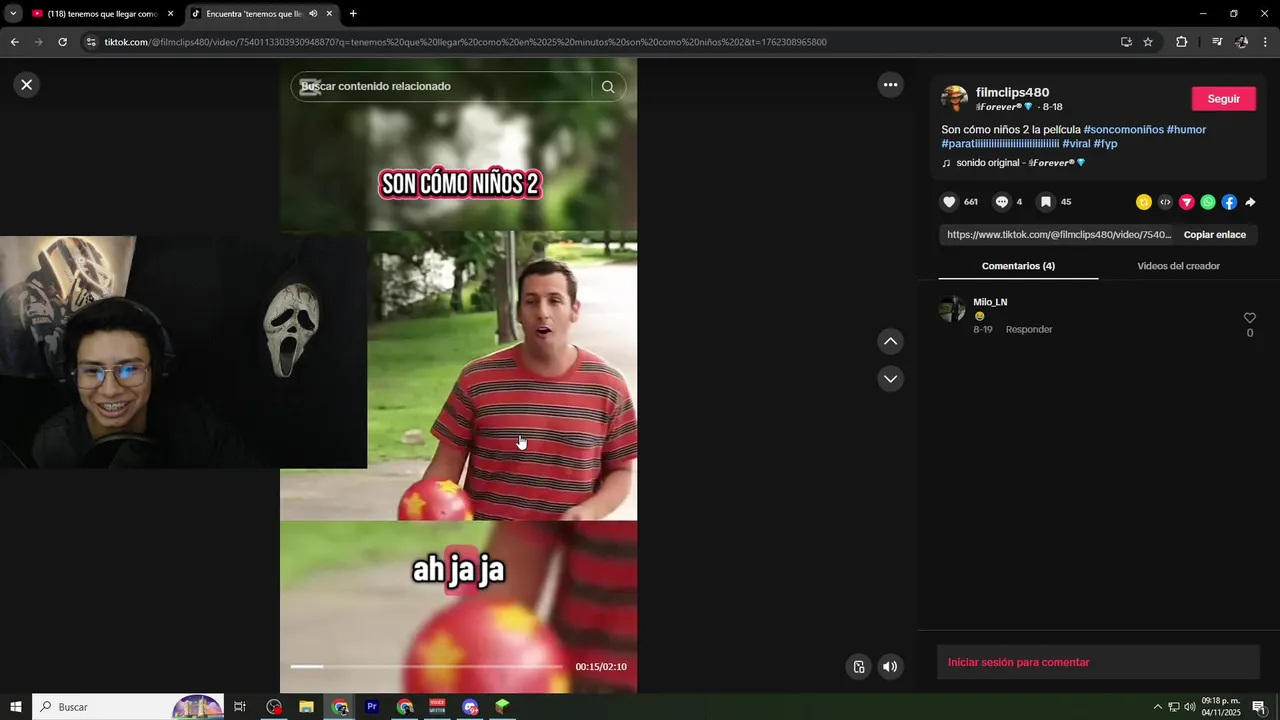Open the #fyp hashtag
1280x720 pixels.
(x=1105, y=144)
